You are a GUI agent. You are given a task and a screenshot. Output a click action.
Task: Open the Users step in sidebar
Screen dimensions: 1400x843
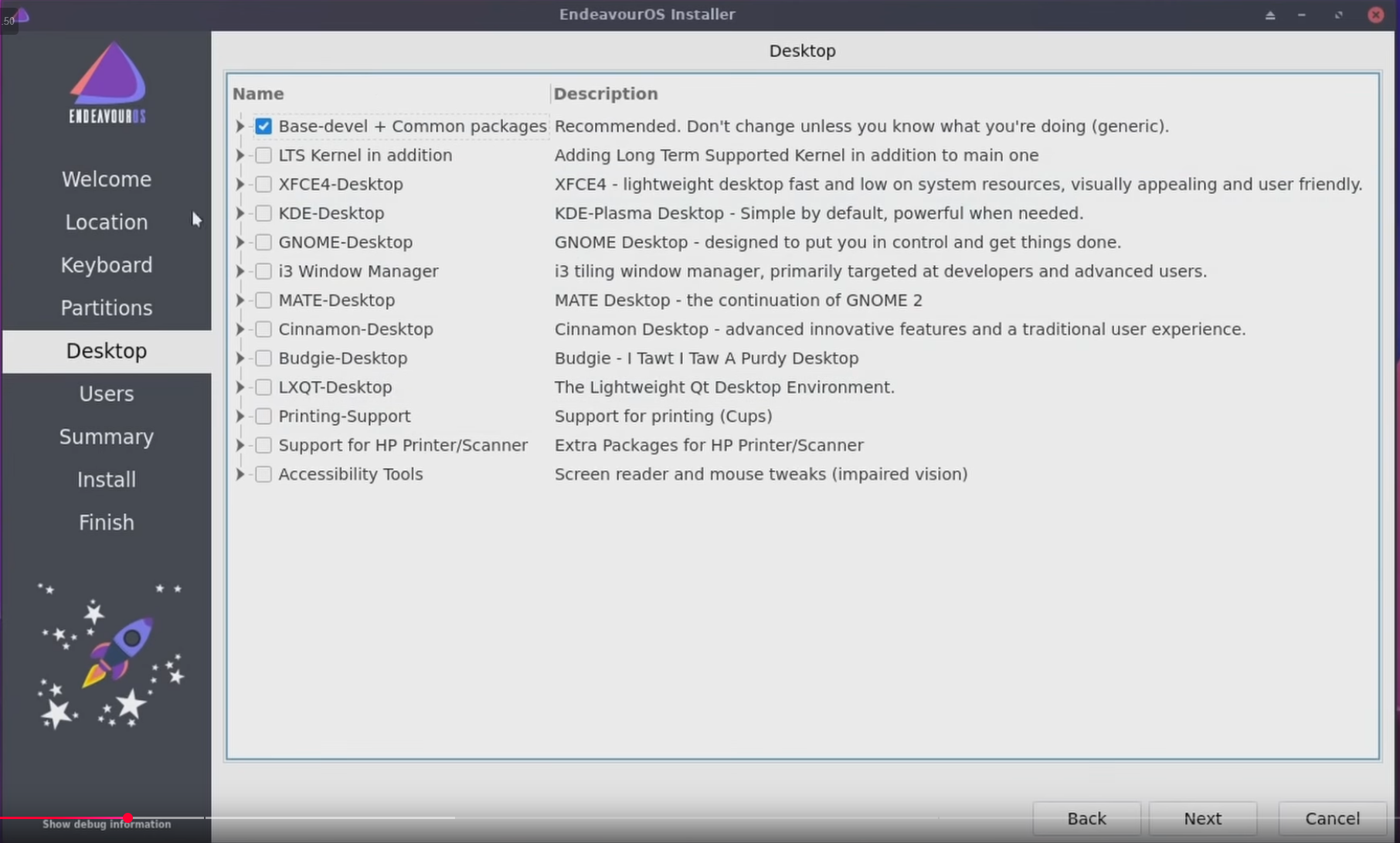pos(107,393)
